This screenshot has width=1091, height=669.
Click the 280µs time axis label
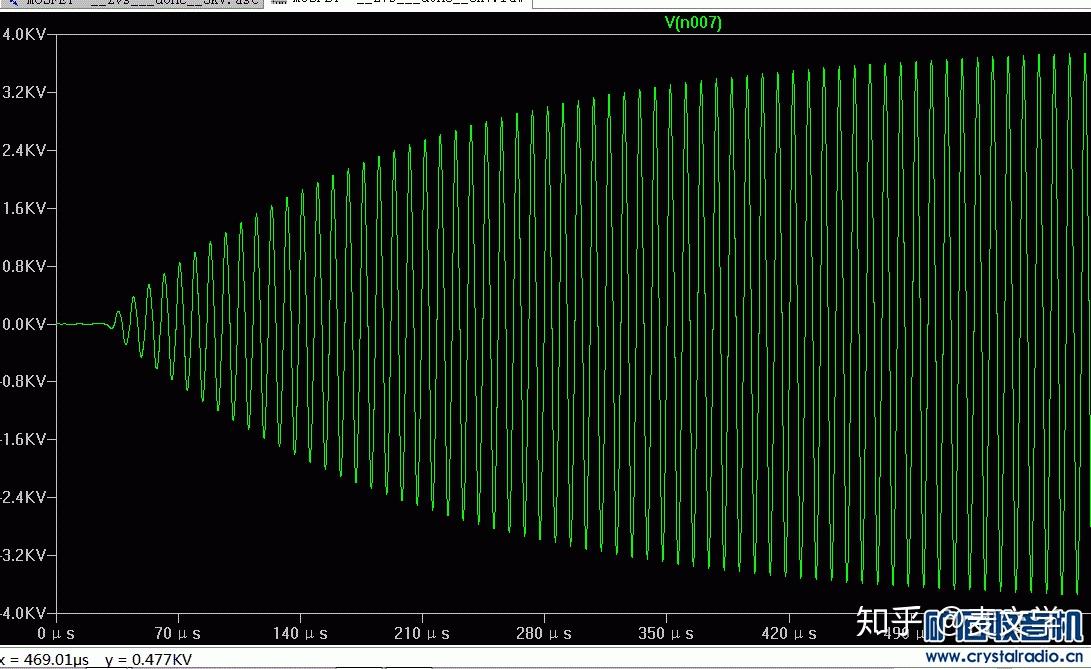click(544, 633)
